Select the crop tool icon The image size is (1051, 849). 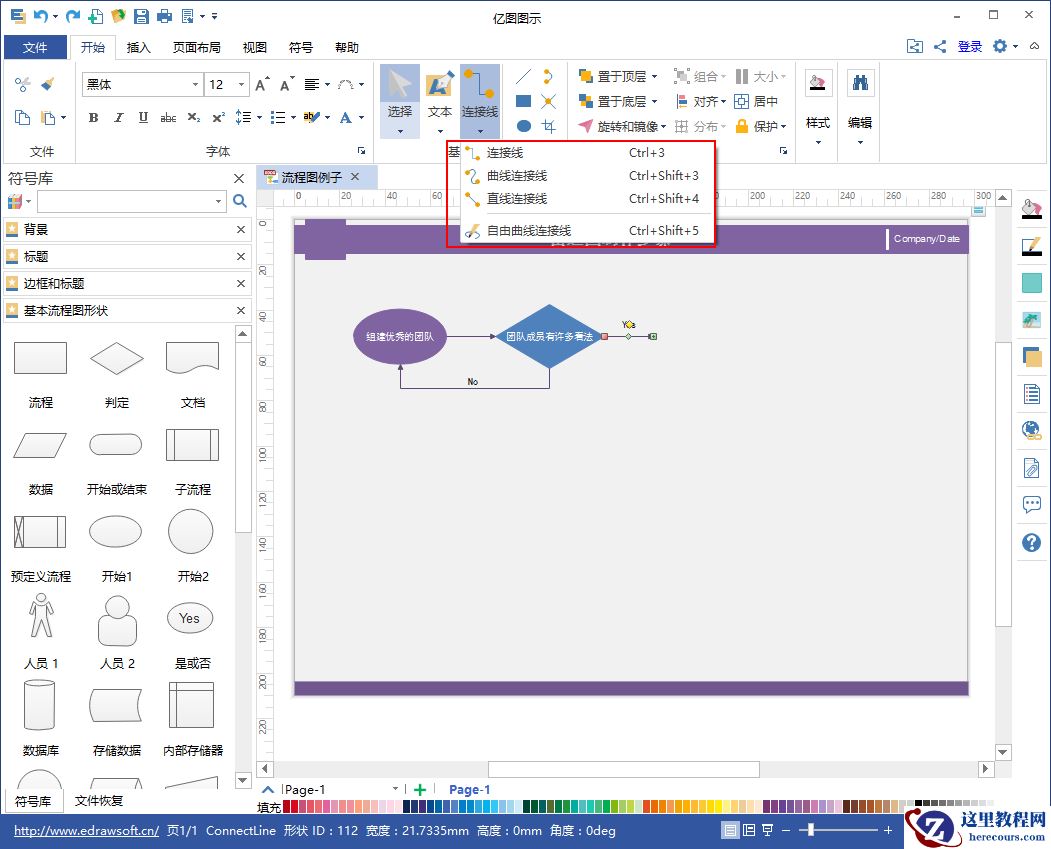point(549,126)
